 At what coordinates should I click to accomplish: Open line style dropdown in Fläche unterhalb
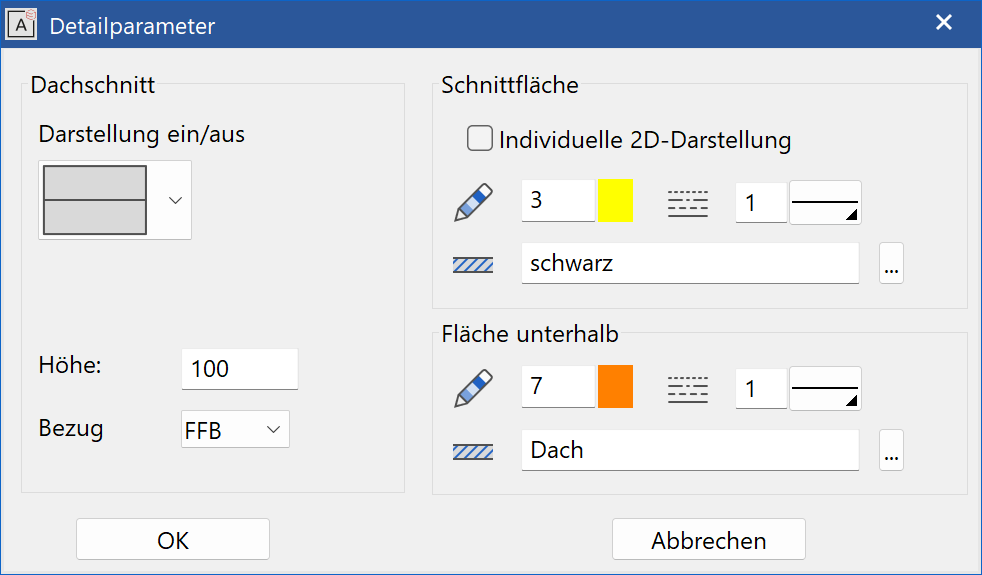[825, 388]
